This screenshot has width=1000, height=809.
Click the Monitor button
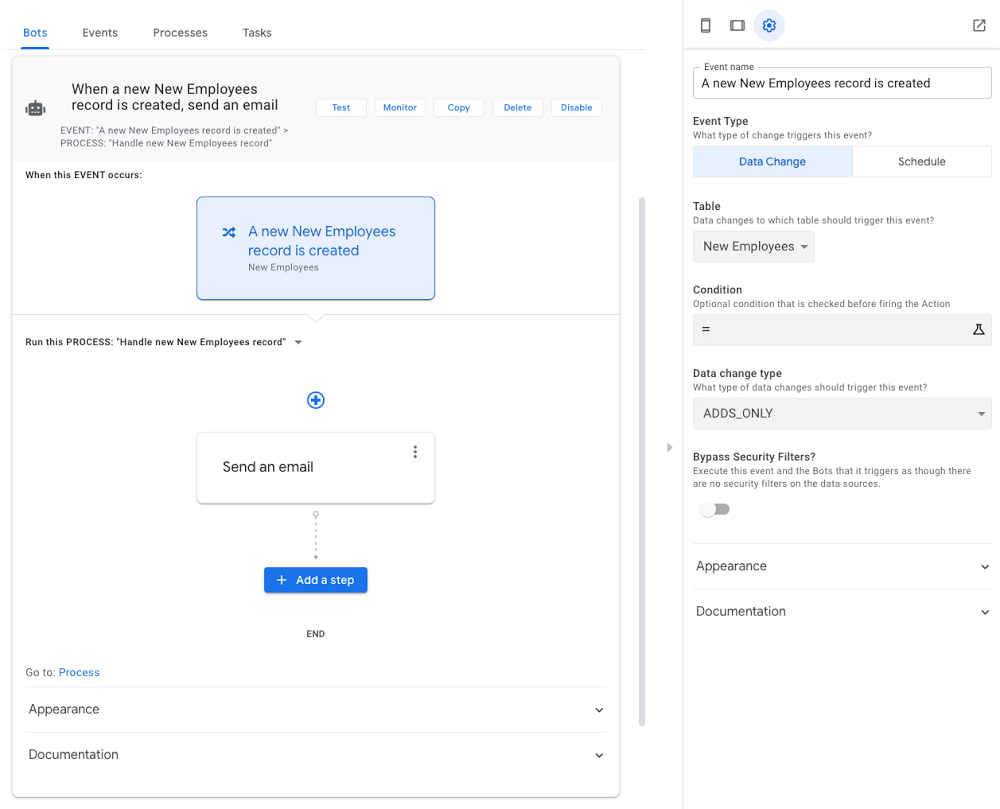(400, 108)
